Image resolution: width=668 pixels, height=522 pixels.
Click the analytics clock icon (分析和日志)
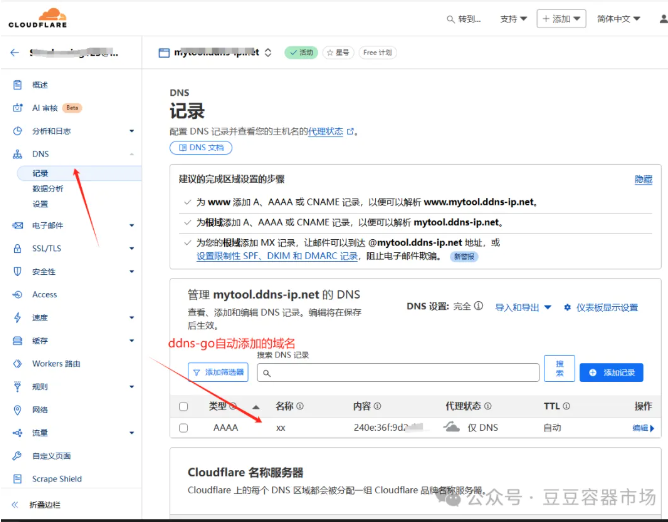click(x=17, y=131)
